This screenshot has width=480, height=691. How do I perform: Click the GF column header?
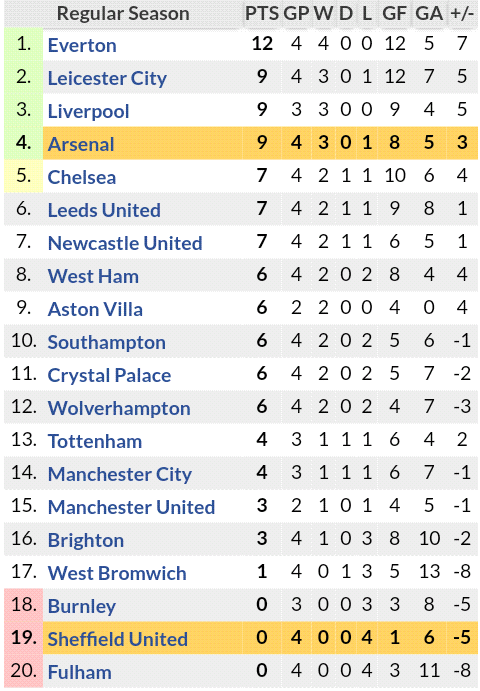394,14
